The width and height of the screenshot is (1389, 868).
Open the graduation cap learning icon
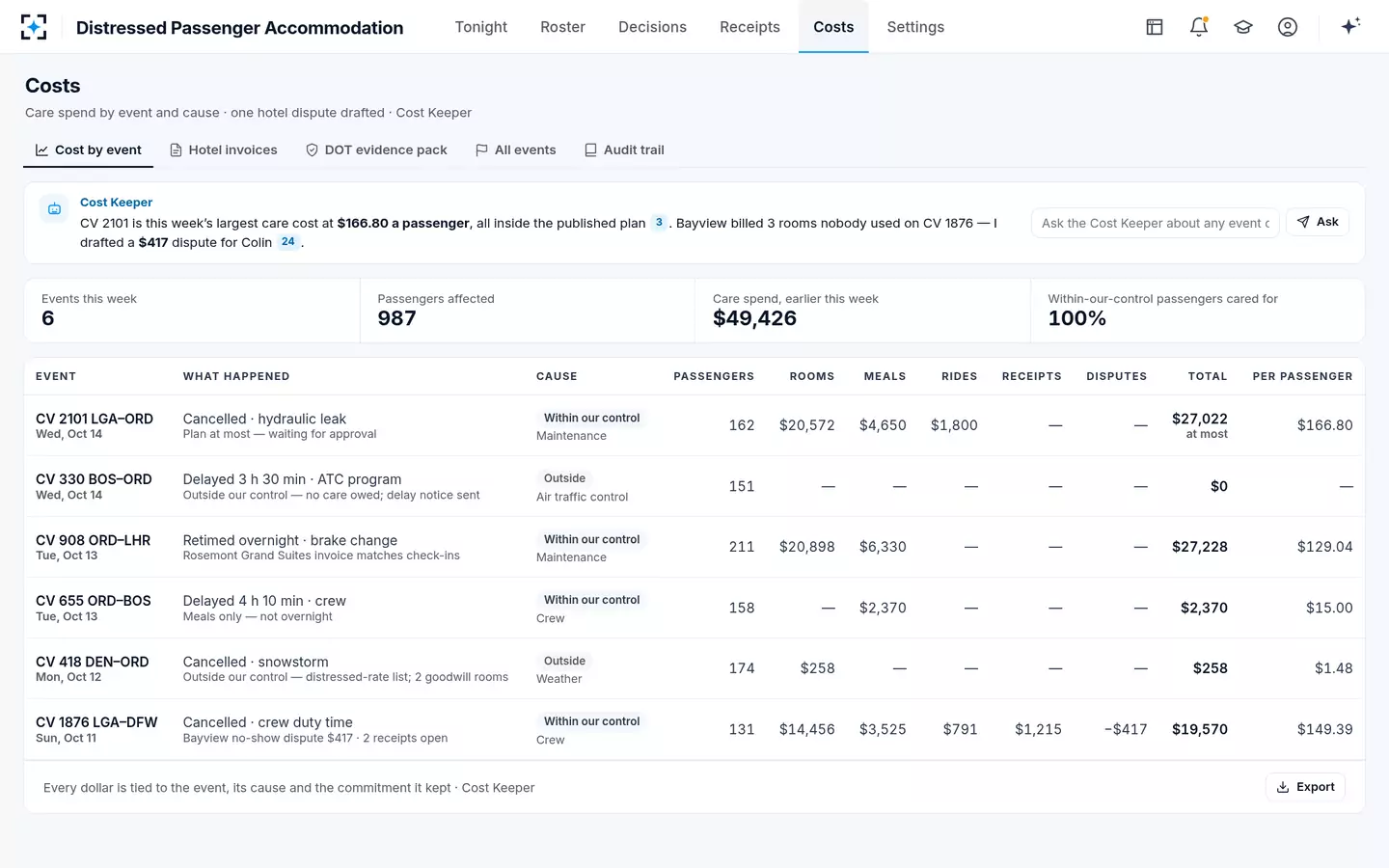[1243, 27]
